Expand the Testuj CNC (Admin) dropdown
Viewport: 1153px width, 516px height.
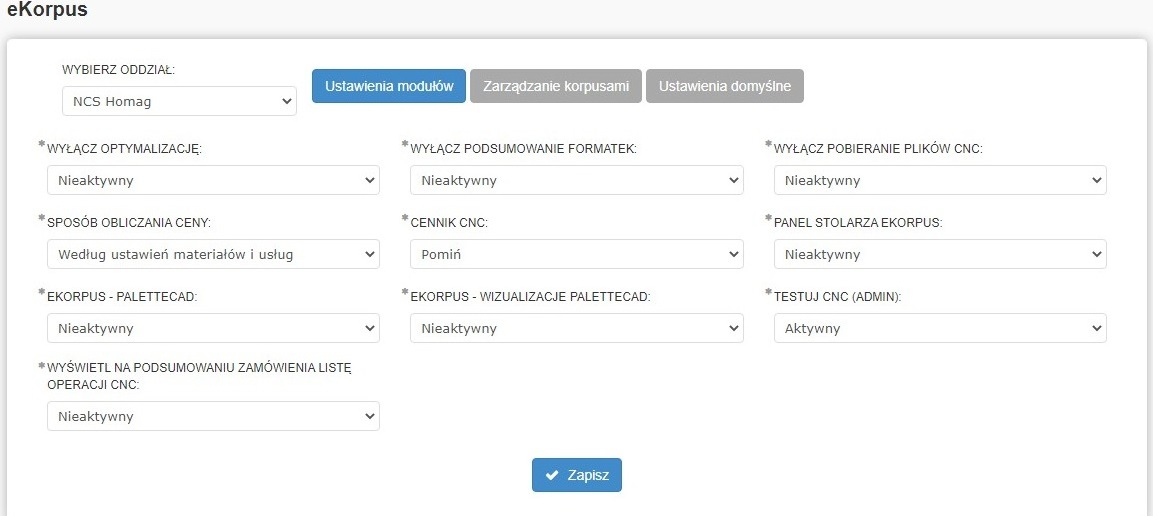(x=940, y=329)
